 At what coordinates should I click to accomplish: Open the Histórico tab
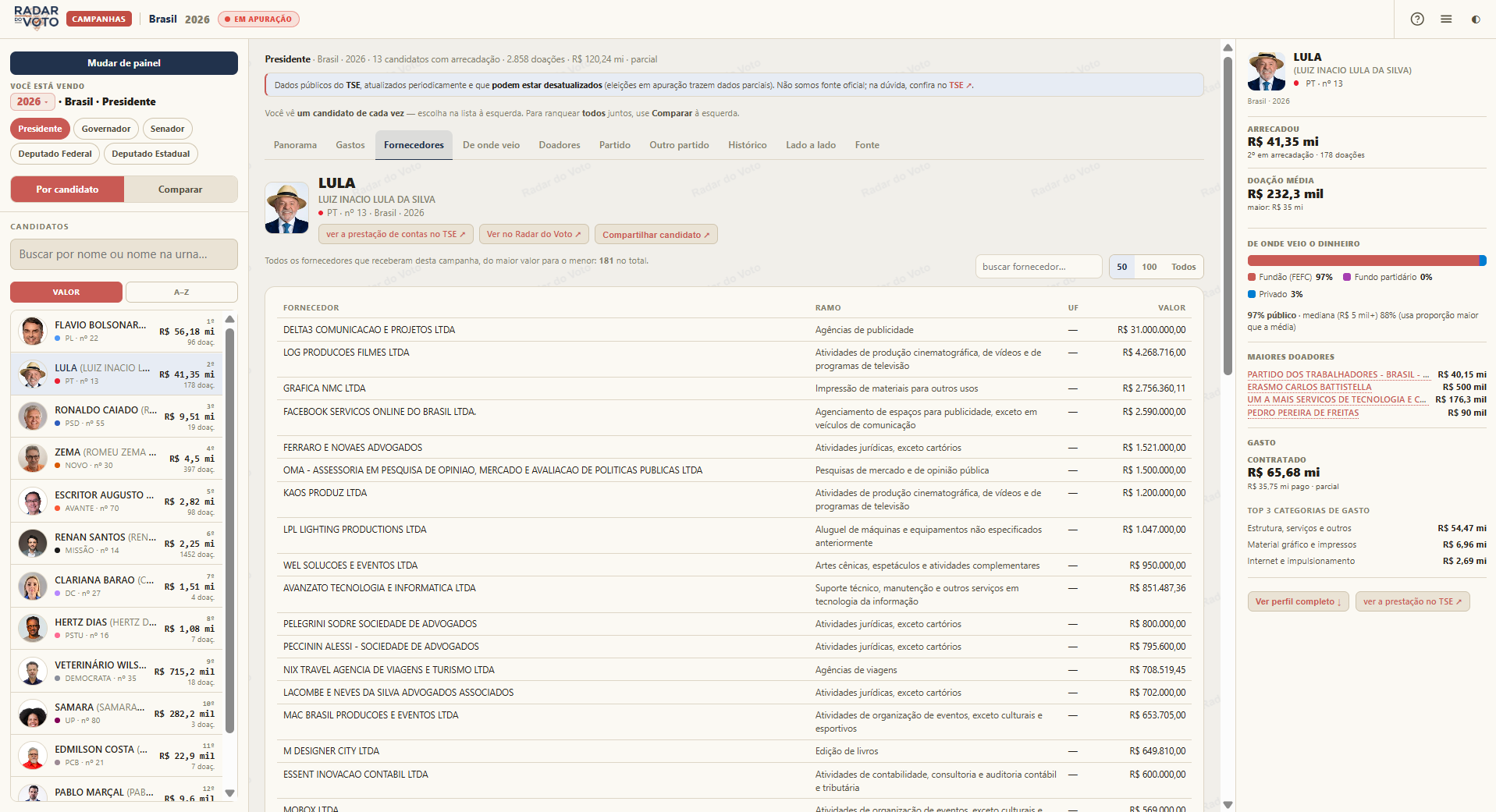click(747, 145)
